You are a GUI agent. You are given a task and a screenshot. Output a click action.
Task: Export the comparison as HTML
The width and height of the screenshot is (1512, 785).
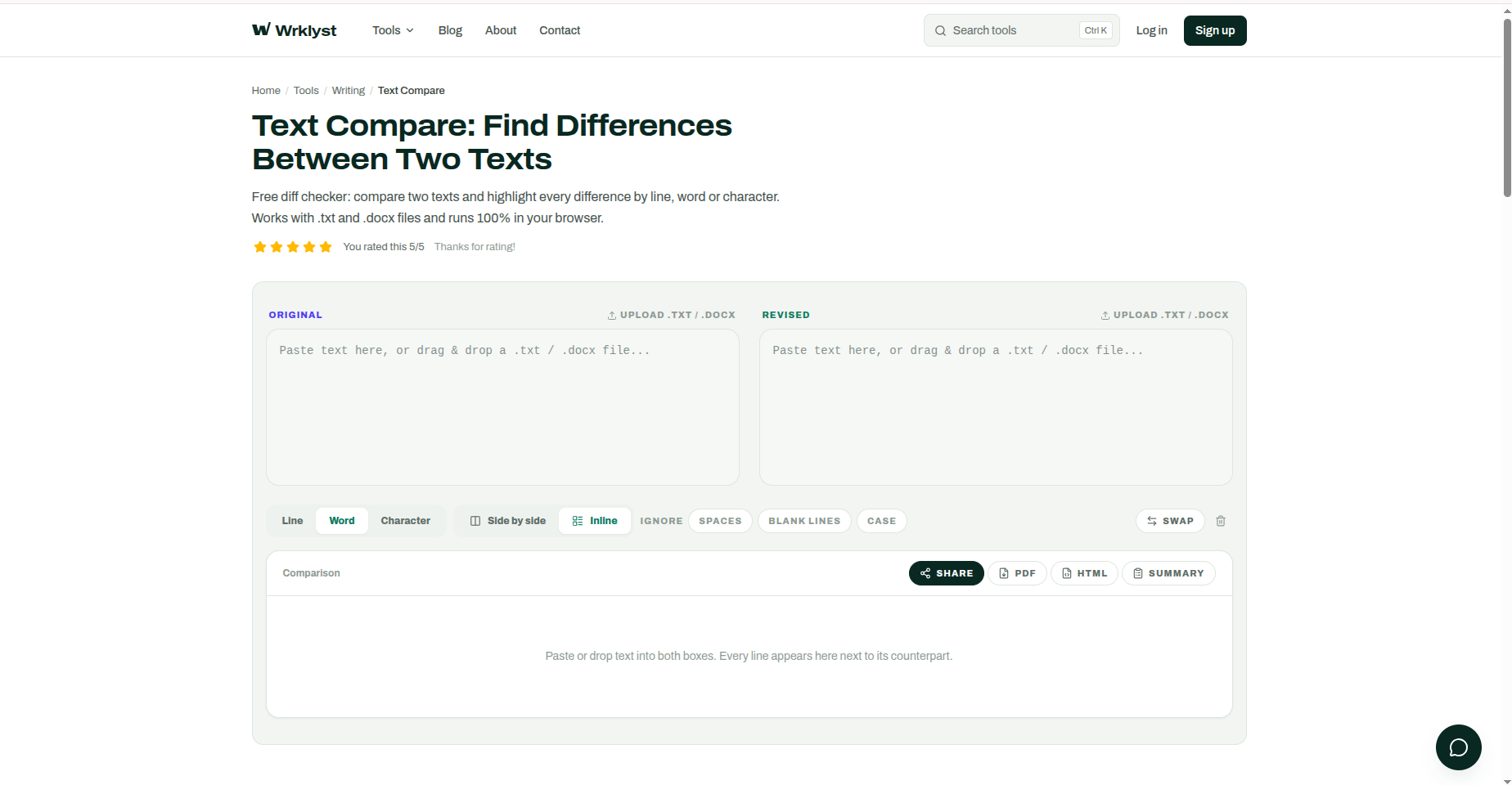click(x=1084, y=573)
